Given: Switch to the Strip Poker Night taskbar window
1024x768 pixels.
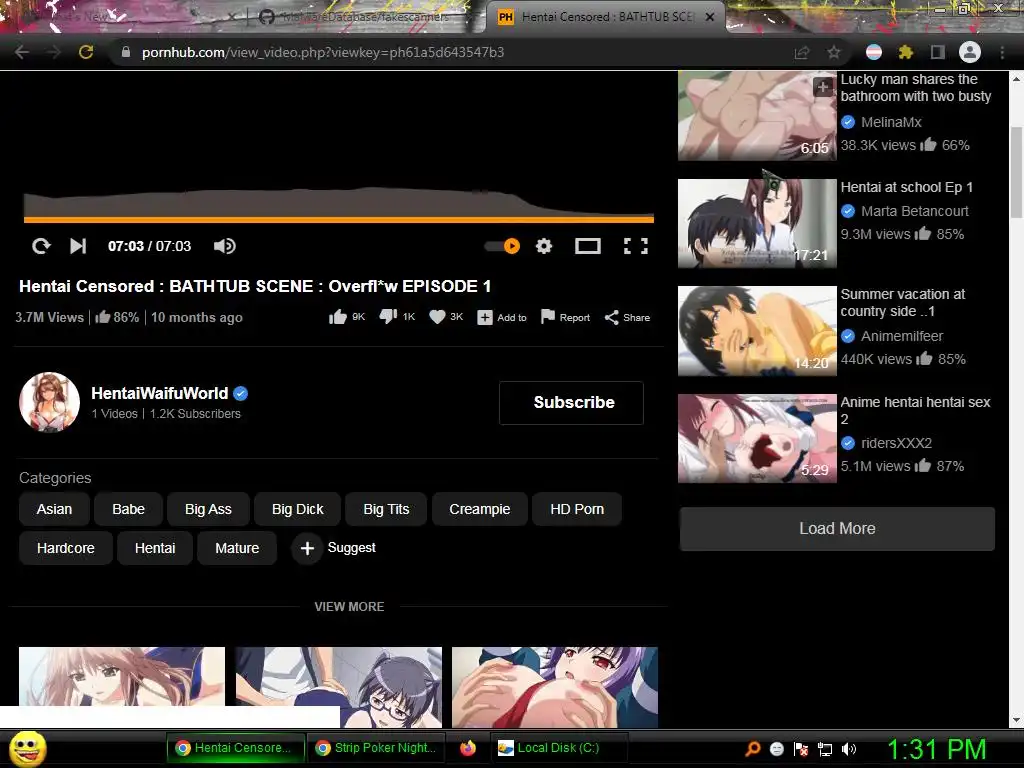Looking at the screenshot, I should 375,748.
